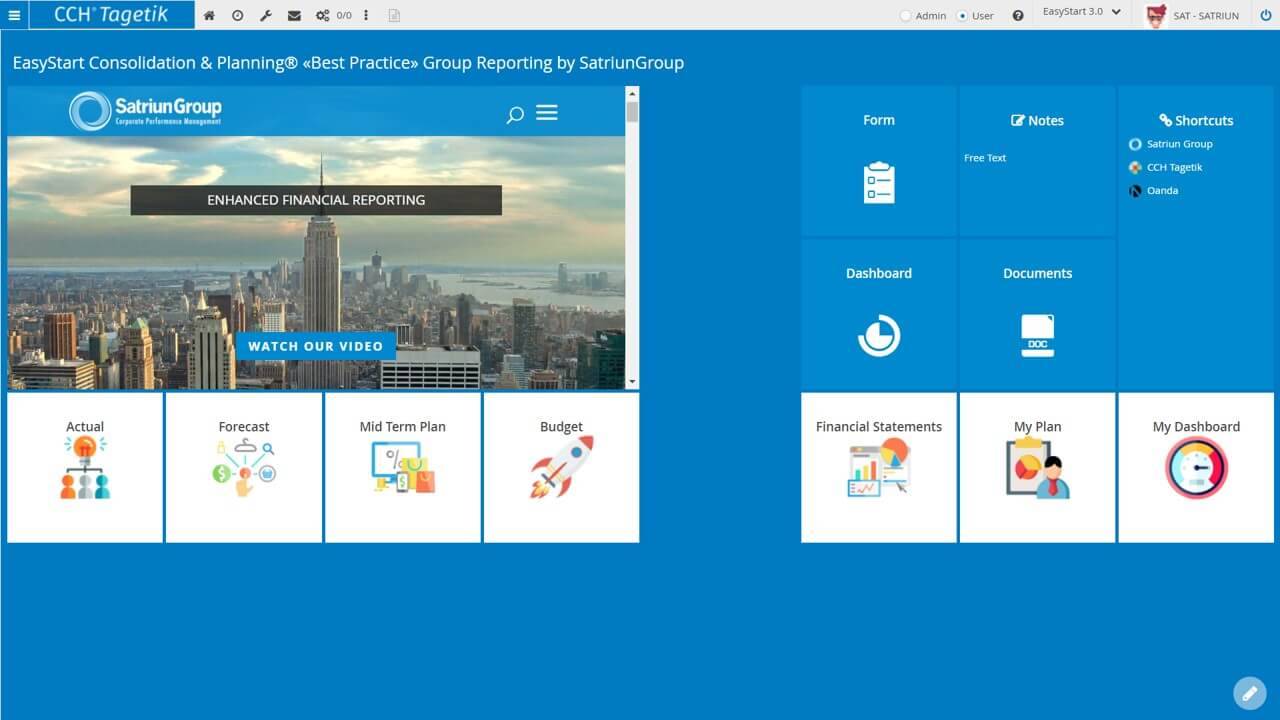Screen dimensions: 1280x720
Task: Click the gears process monitor icon
Action: click(323, 16)
